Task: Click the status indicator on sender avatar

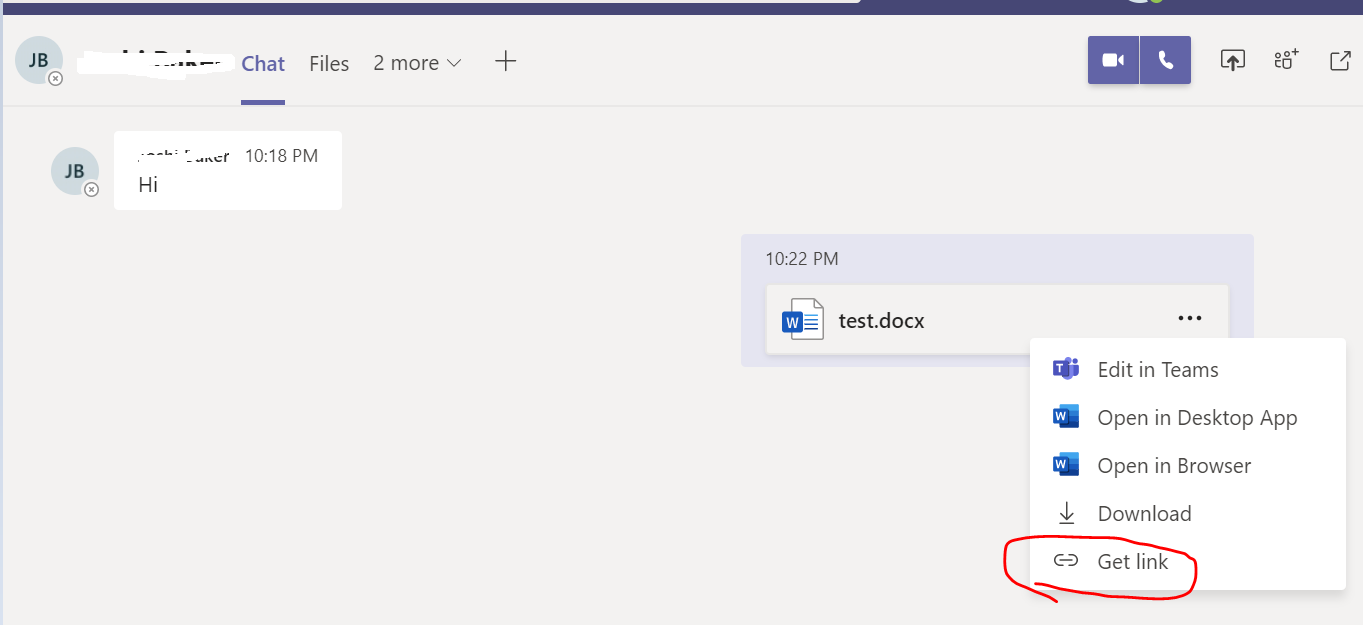Action: pyautogui.click(x=91, y=188)
